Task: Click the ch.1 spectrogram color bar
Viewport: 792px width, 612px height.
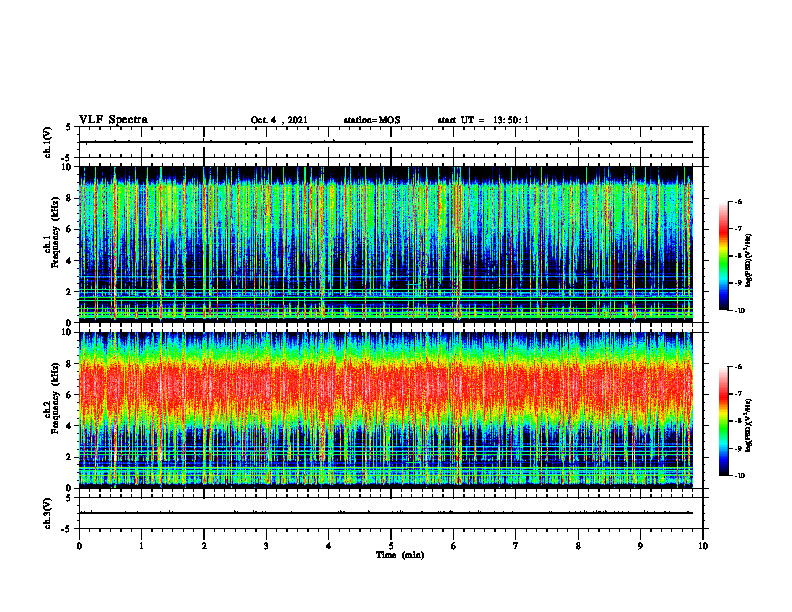Action: click(x=723, y=256)
